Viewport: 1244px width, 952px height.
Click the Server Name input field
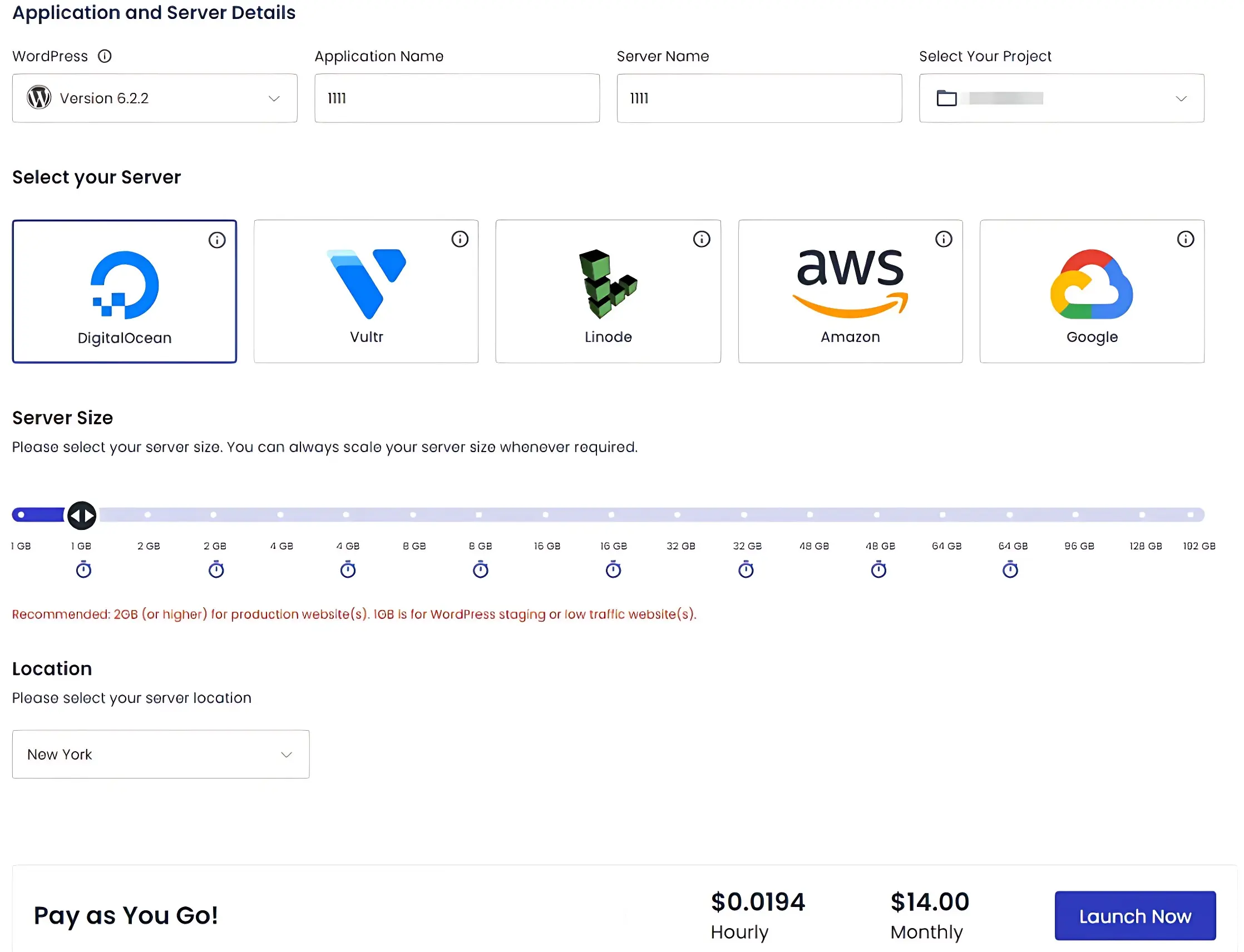point(759,98)
